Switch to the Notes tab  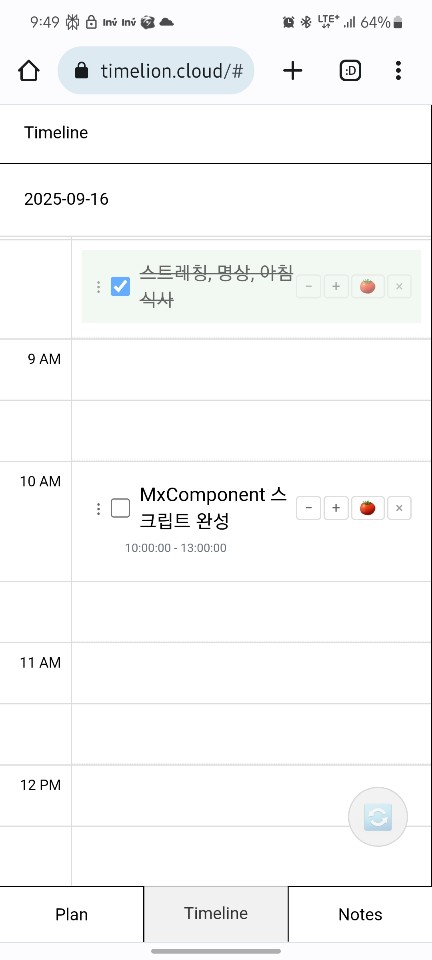point(360,914)
